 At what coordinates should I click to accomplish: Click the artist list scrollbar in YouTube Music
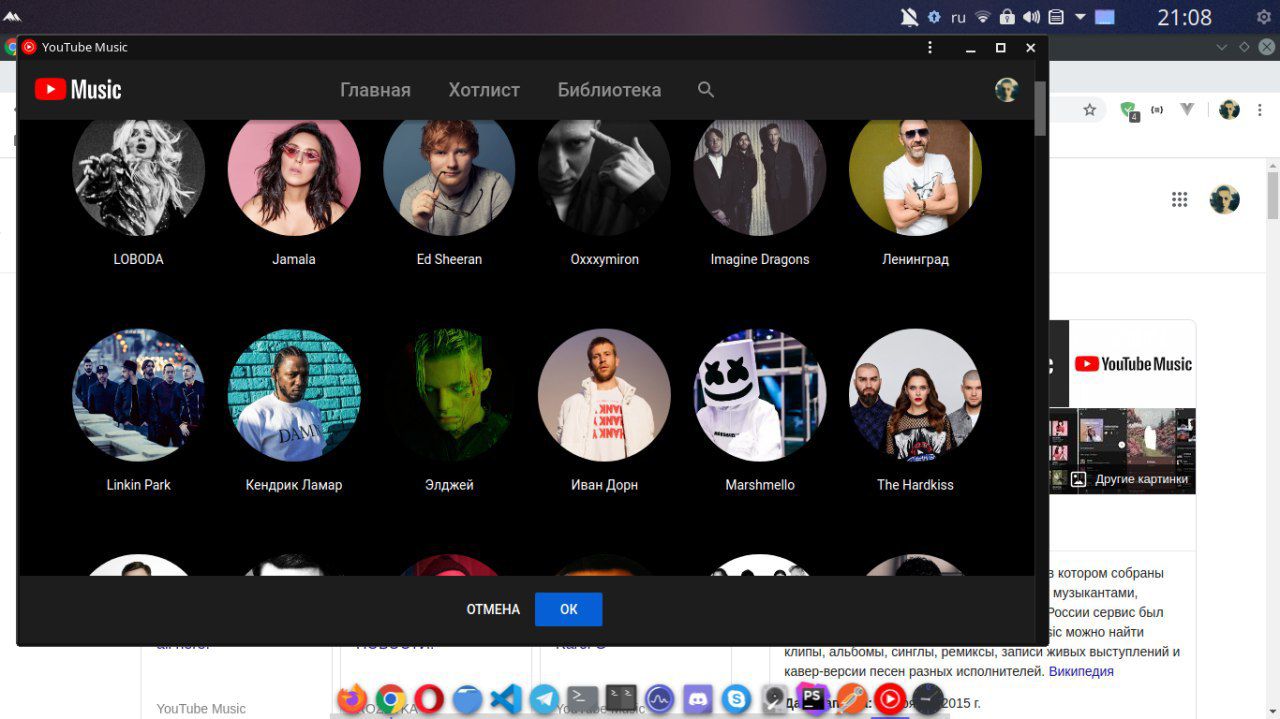[x=1041, y=108]
